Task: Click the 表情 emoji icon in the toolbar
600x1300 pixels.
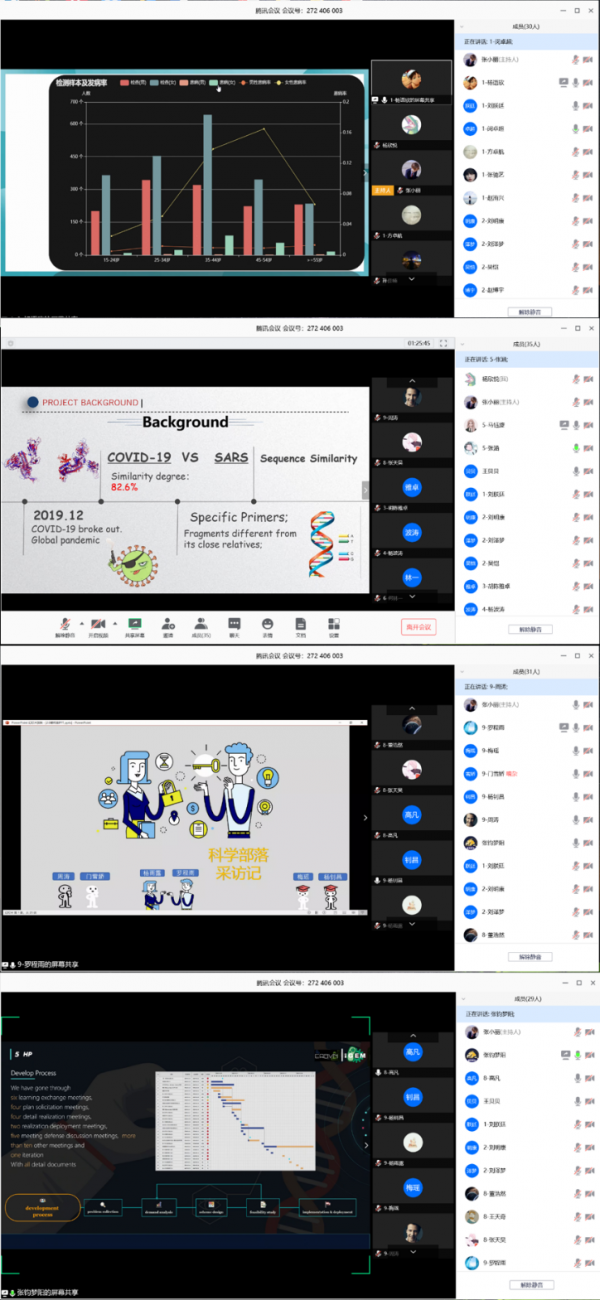Action: [268, 622]
